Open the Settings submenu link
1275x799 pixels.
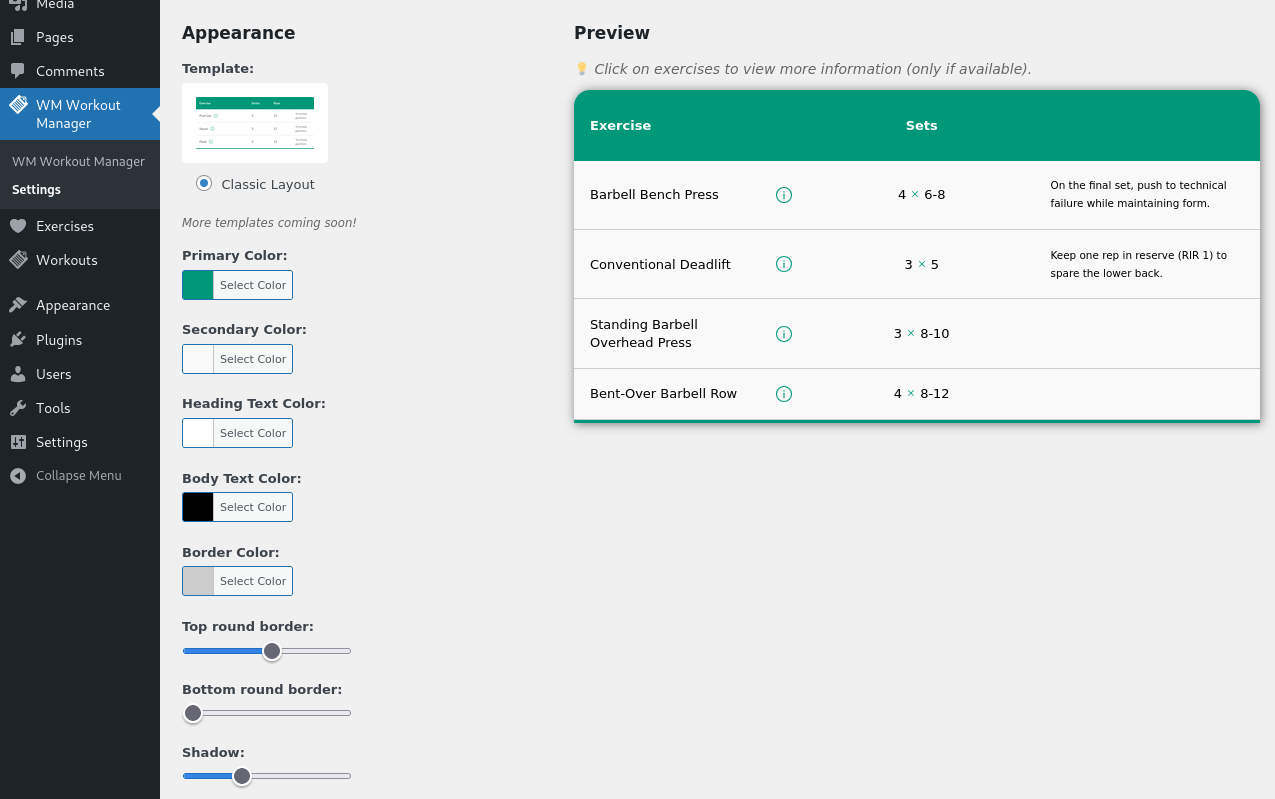(x=36, y=190)
